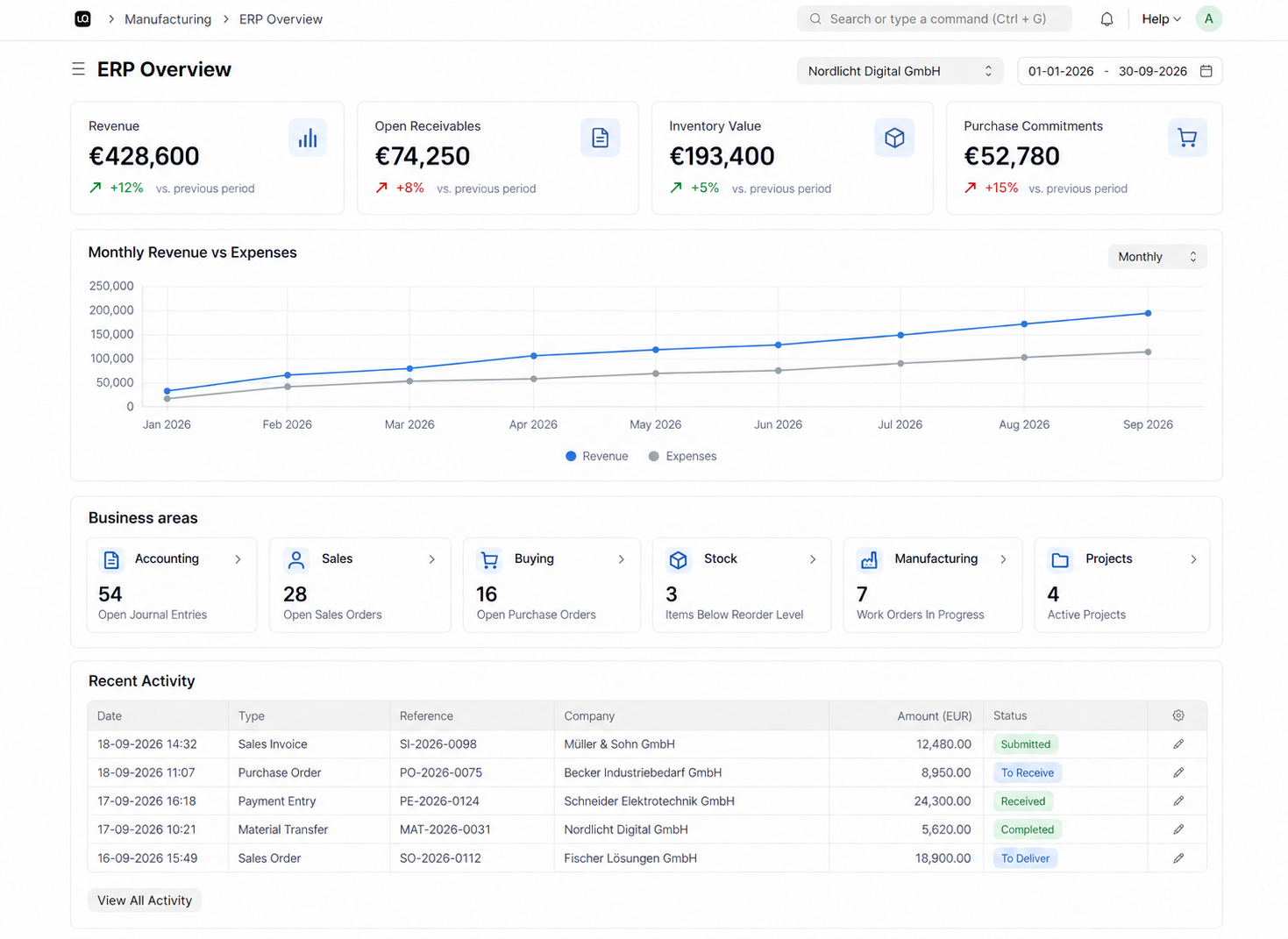This screenshot has height=939, width=1288.
Task: Toggle the Expenses legend series
Action: (x=682, y=456)
